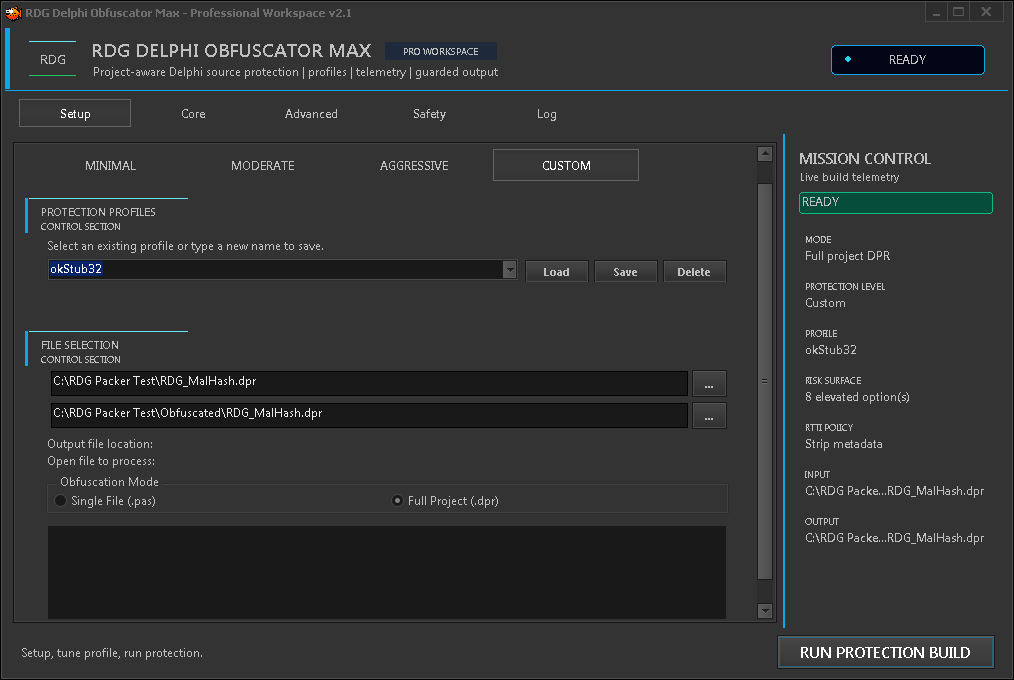Open the Advanced tab
This screenshot has width=1014, height=680.
(x=311, y=113)
